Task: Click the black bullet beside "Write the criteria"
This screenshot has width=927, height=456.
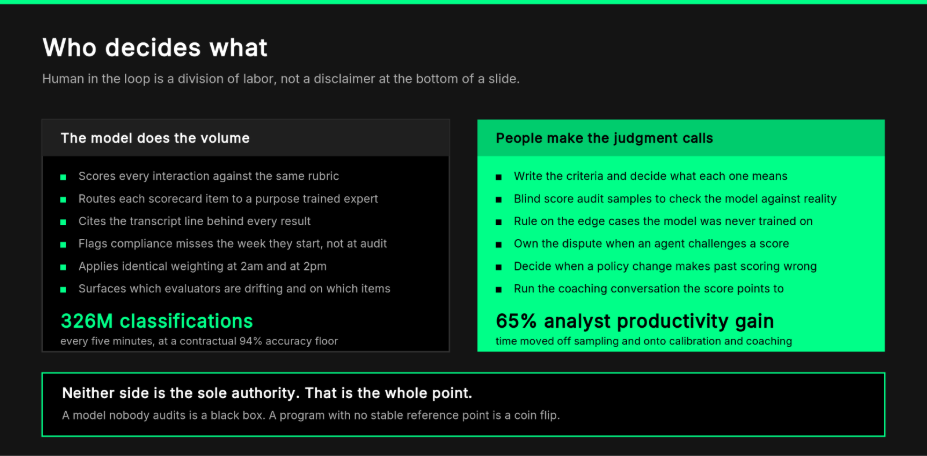Action: tap(499, 177)
